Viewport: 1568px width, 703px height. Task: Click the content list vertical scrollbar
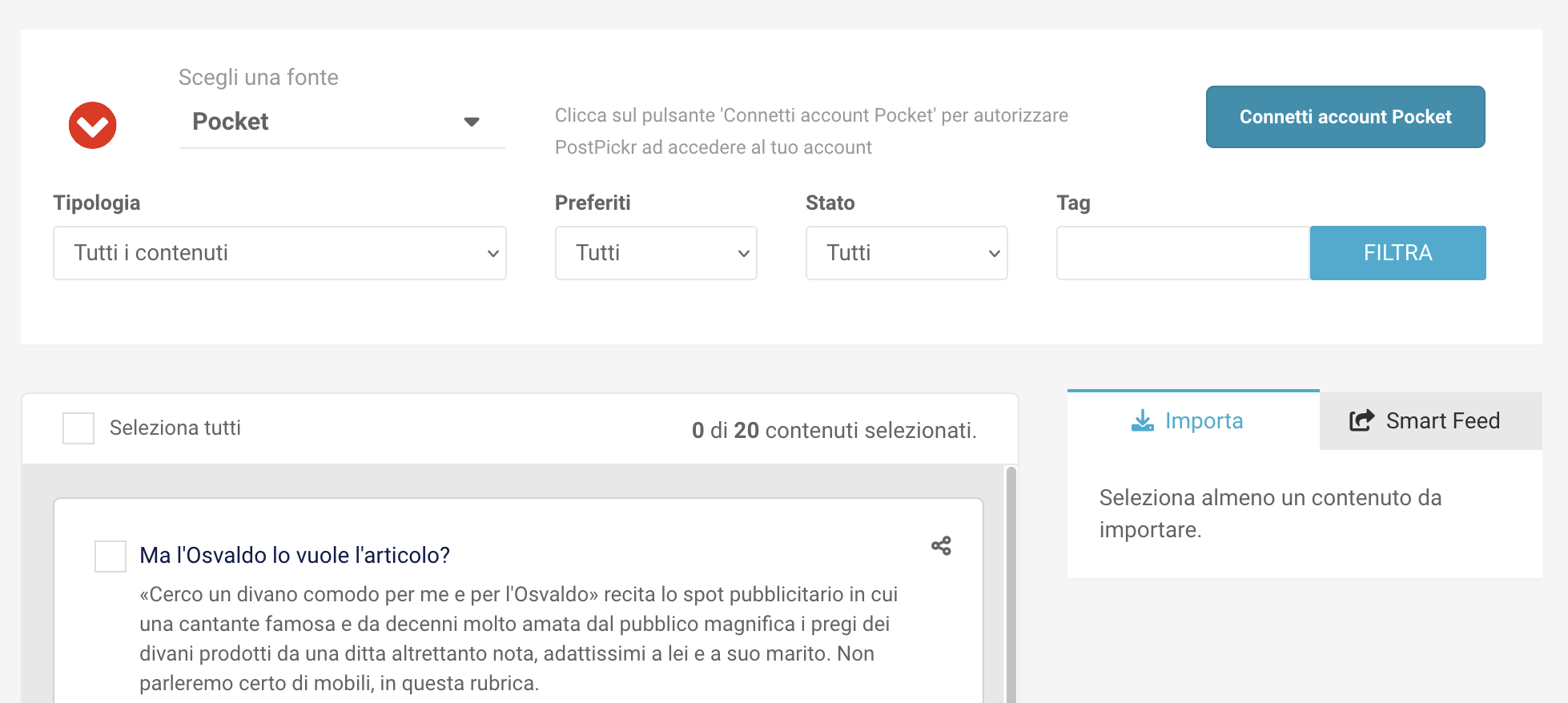(x=1011, y=584)
